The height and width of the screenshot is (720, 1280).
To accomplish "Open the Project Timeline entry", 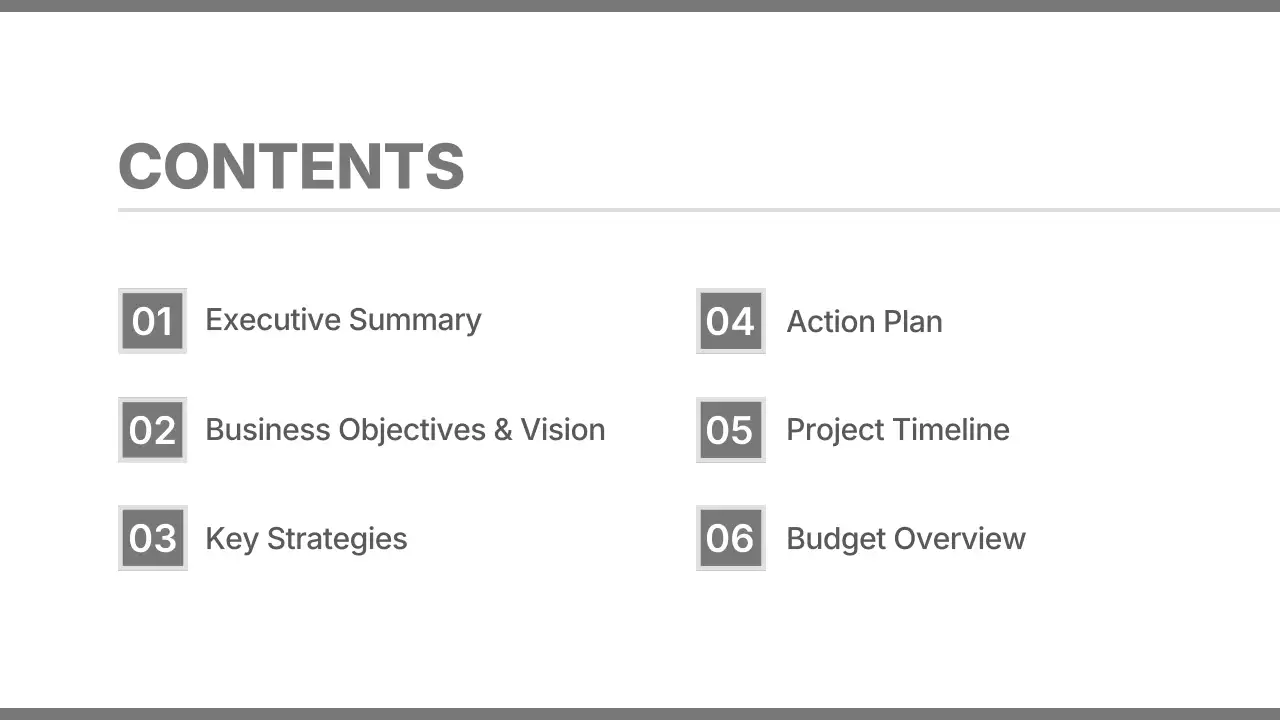I will point(897,430).
